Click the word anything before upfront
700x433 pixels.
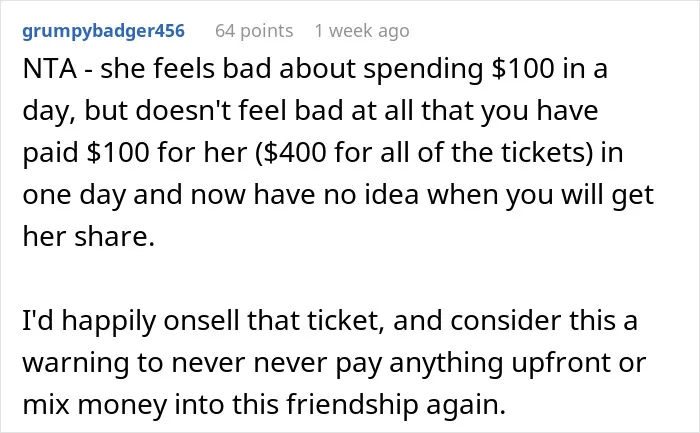[446, 364]
